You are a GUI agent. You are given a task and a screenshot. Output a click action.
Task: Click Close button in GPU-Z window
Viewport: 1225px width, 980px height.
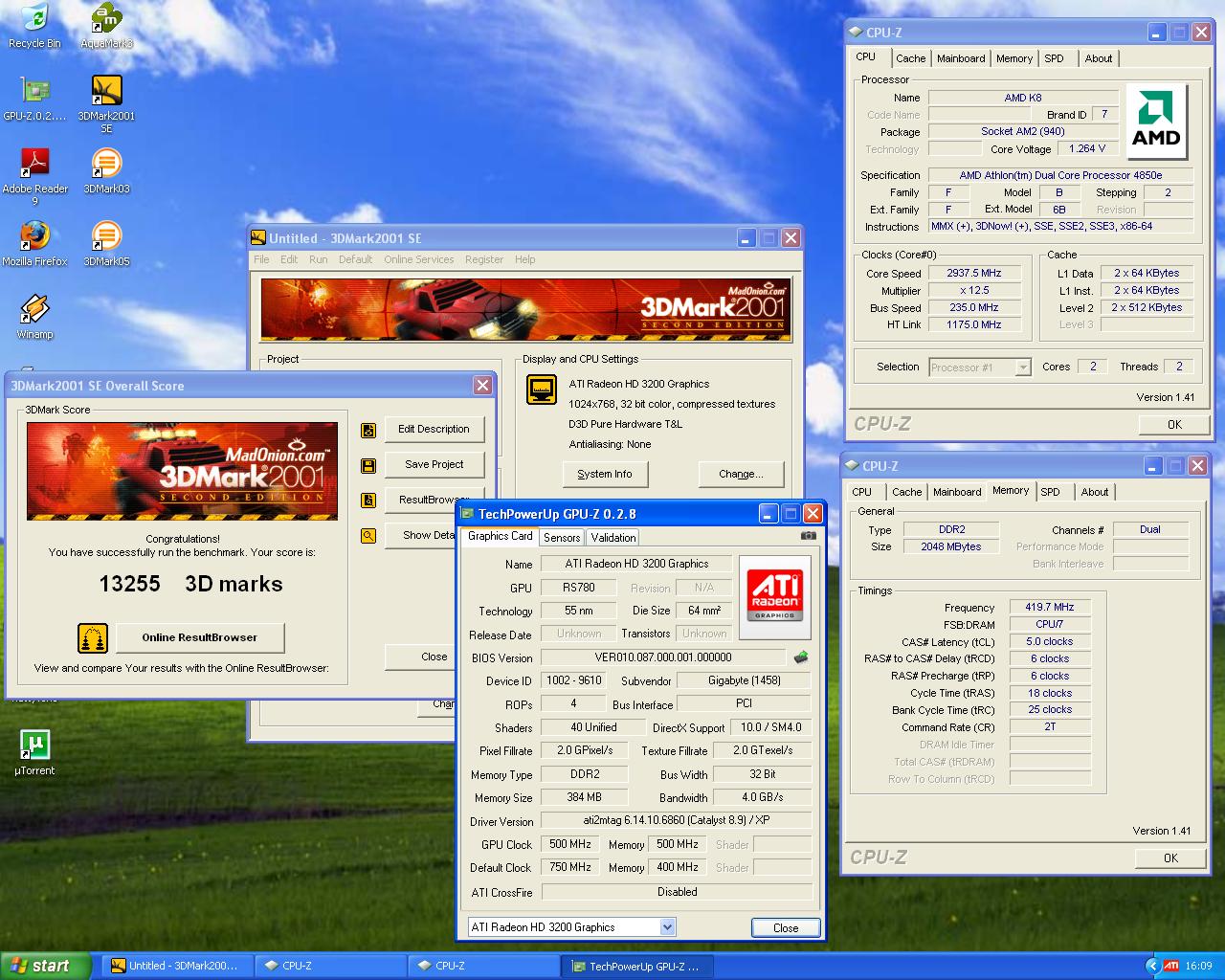click(x=786, y=927)
